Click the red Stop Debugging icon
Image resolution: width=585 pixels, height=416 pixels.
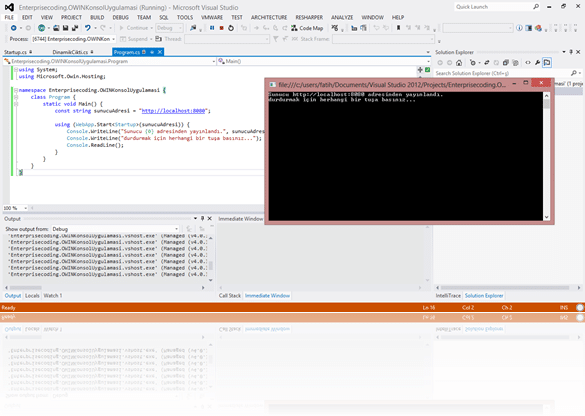click(222, 28)
